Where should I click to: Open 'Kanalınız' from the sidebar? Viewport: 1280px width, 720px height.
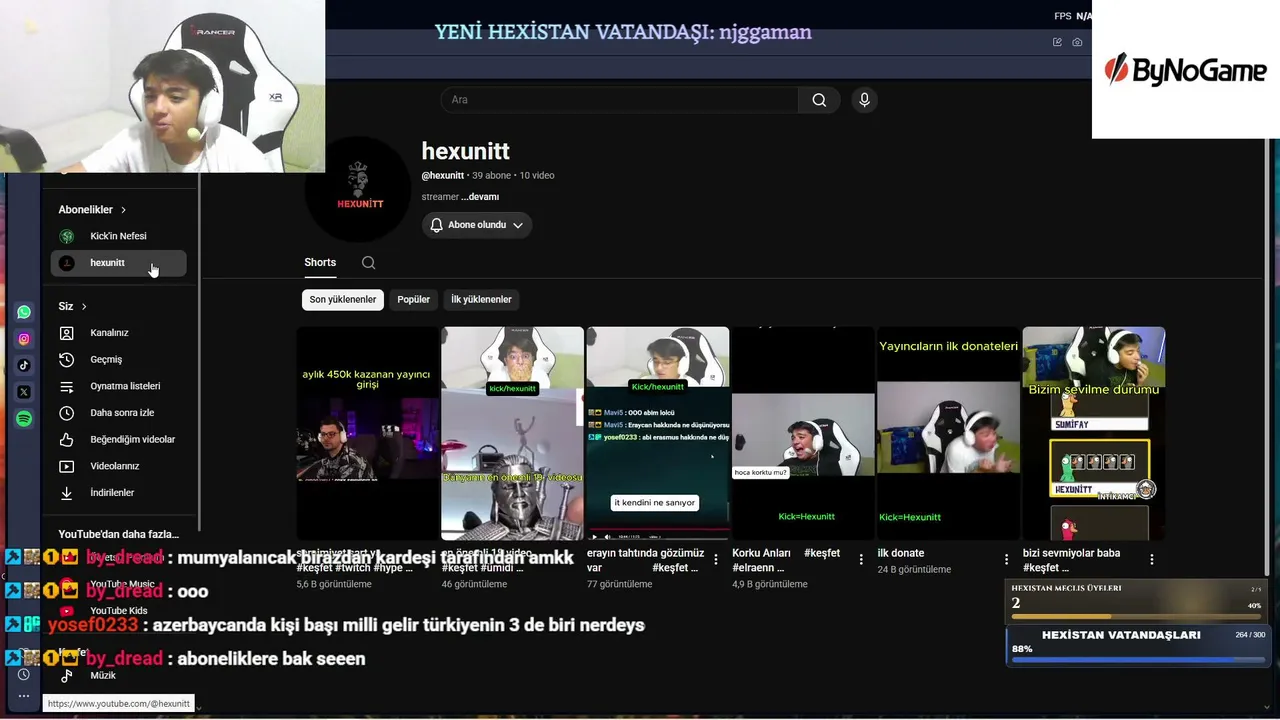(x=118, y=333)
